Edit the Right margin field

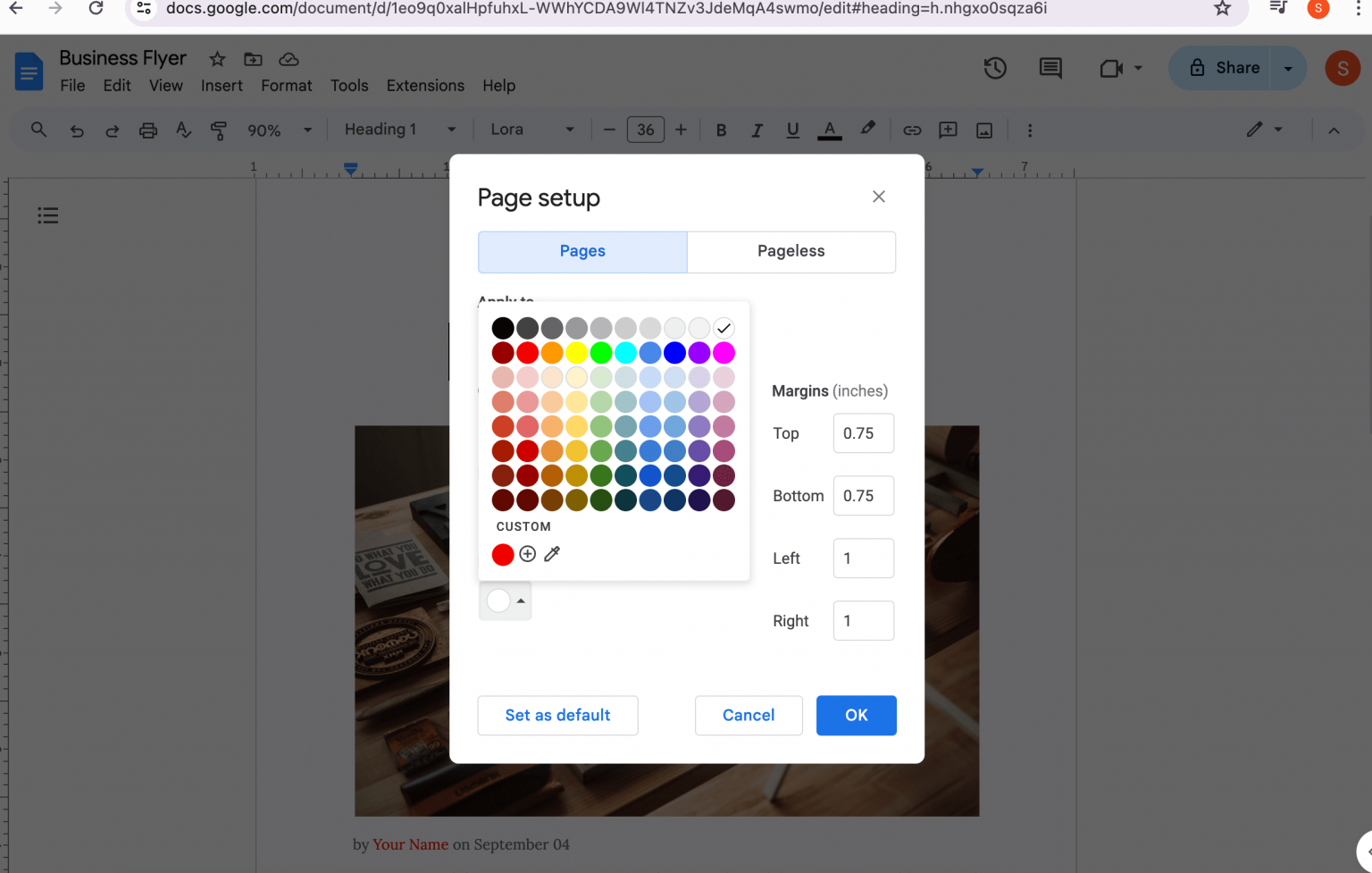pos(864,621)
